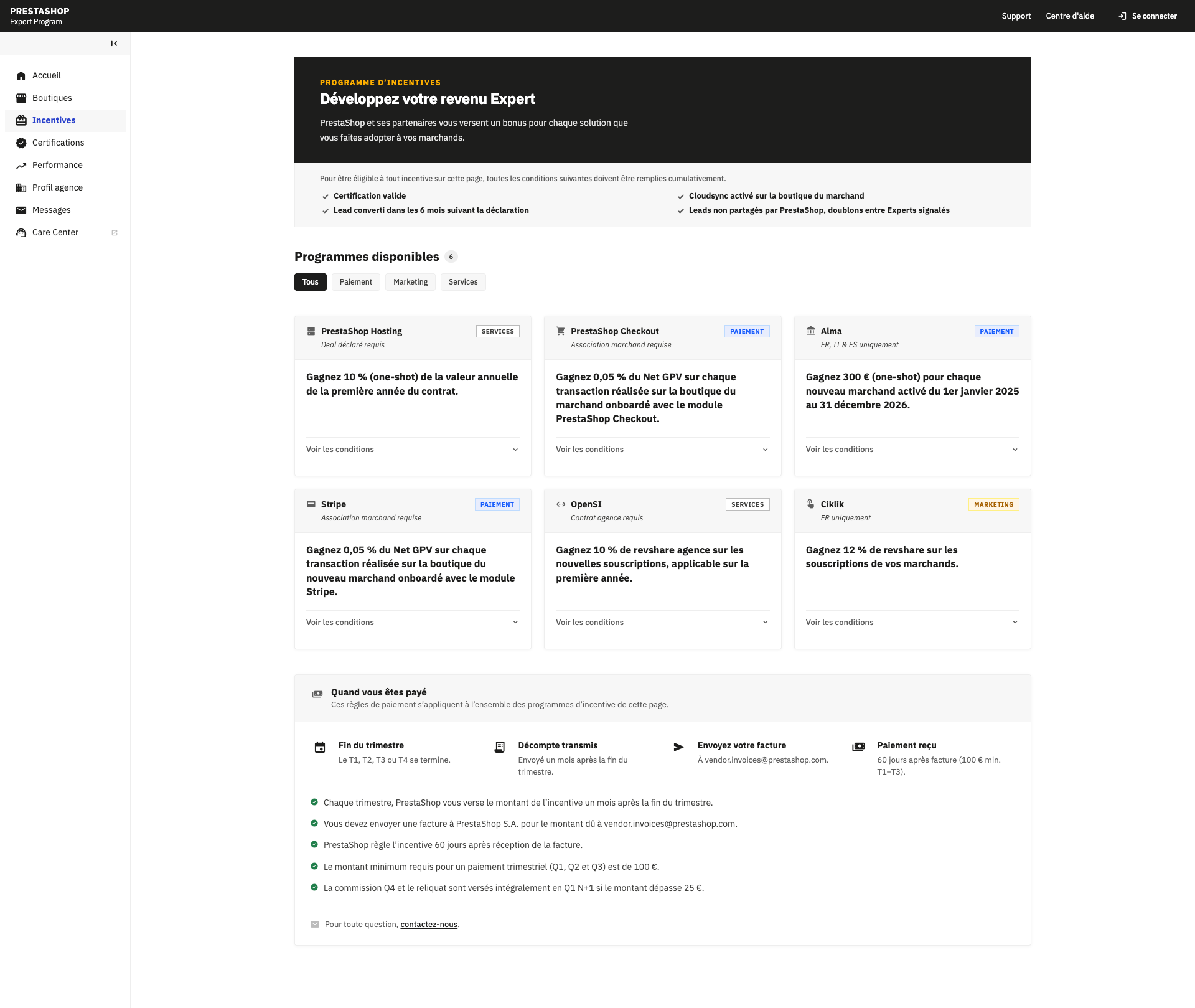This screenshot has height=1008, width=1195.
Task: Open Boutiques in the sidebar
Action: pos(65,98)
